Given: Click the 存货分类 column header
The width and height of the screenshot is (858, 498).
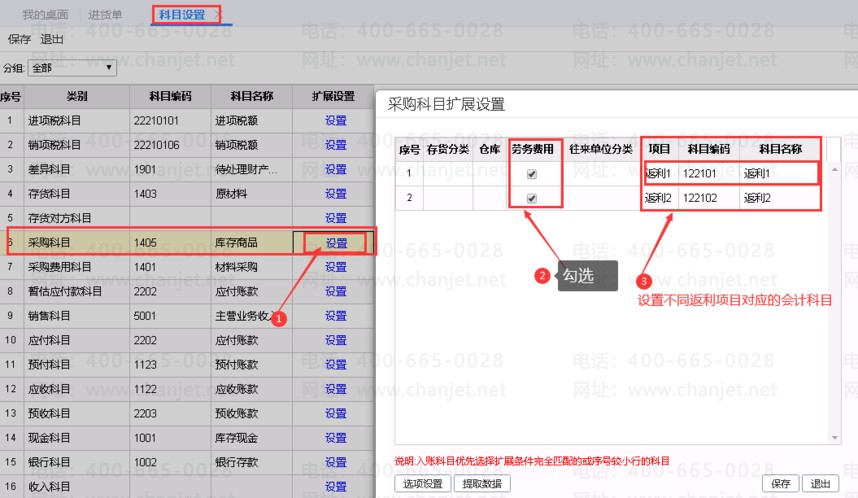Looking at the screenshot, I should tap(448, 149).
